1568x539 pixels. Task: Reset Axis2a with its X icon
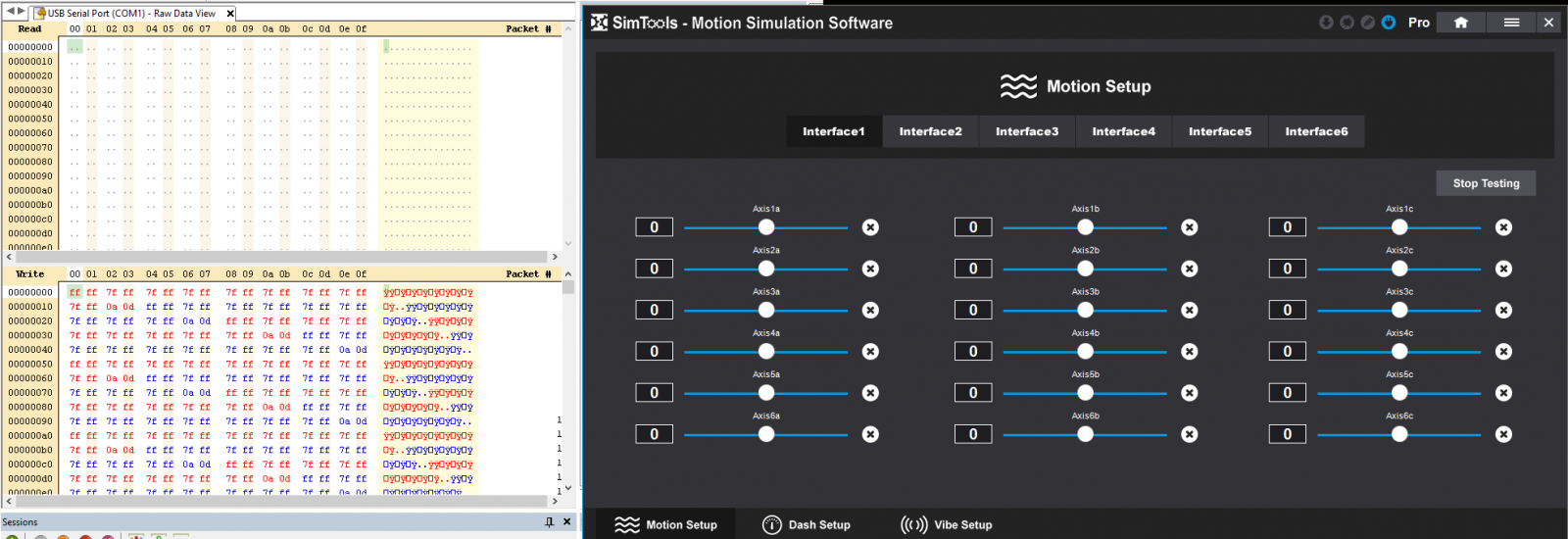point(870,269)
